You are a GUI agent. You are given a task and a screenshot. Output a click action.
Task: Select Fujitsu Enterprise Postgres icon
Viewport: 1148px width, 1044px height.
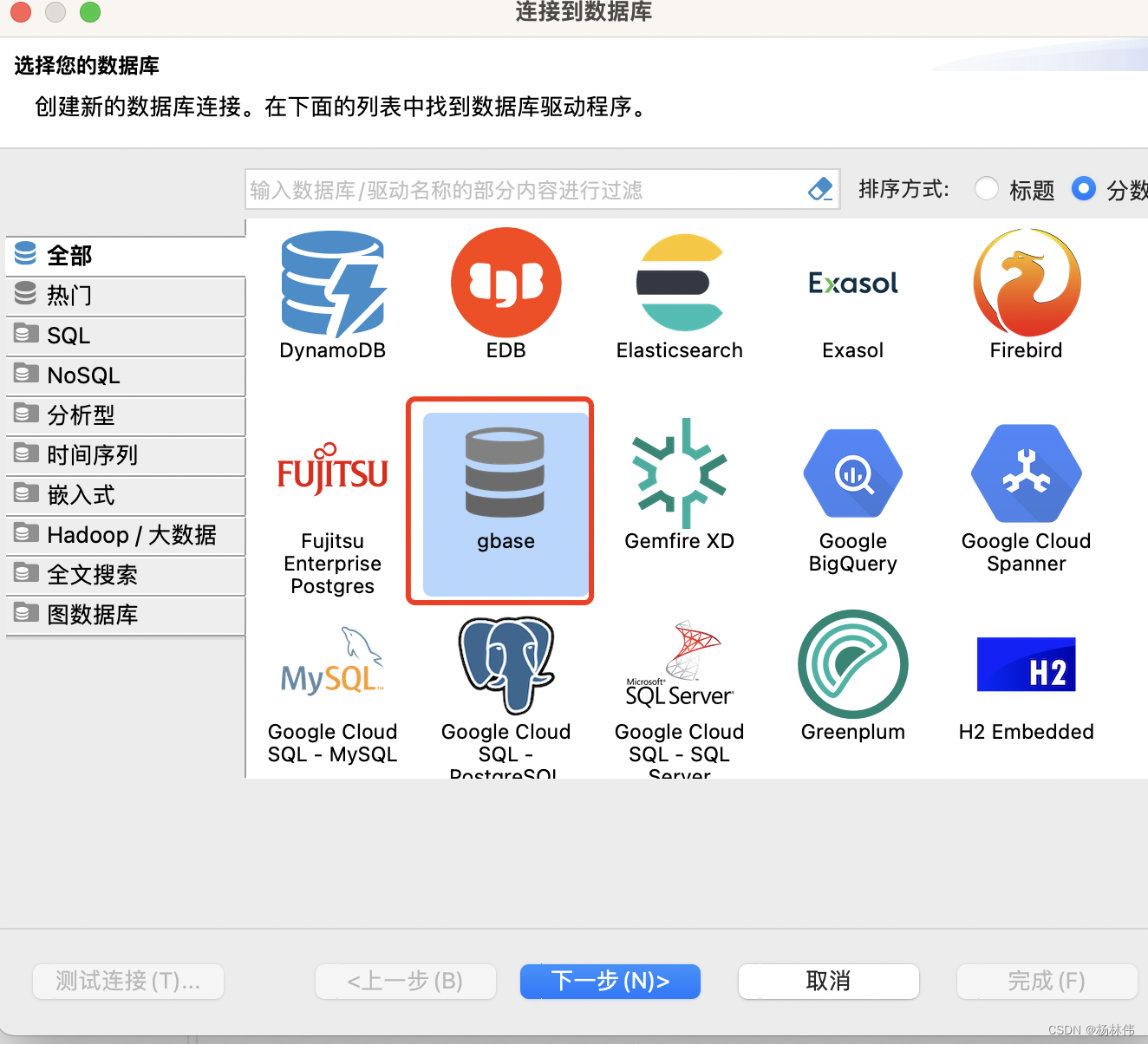[333, 469]
